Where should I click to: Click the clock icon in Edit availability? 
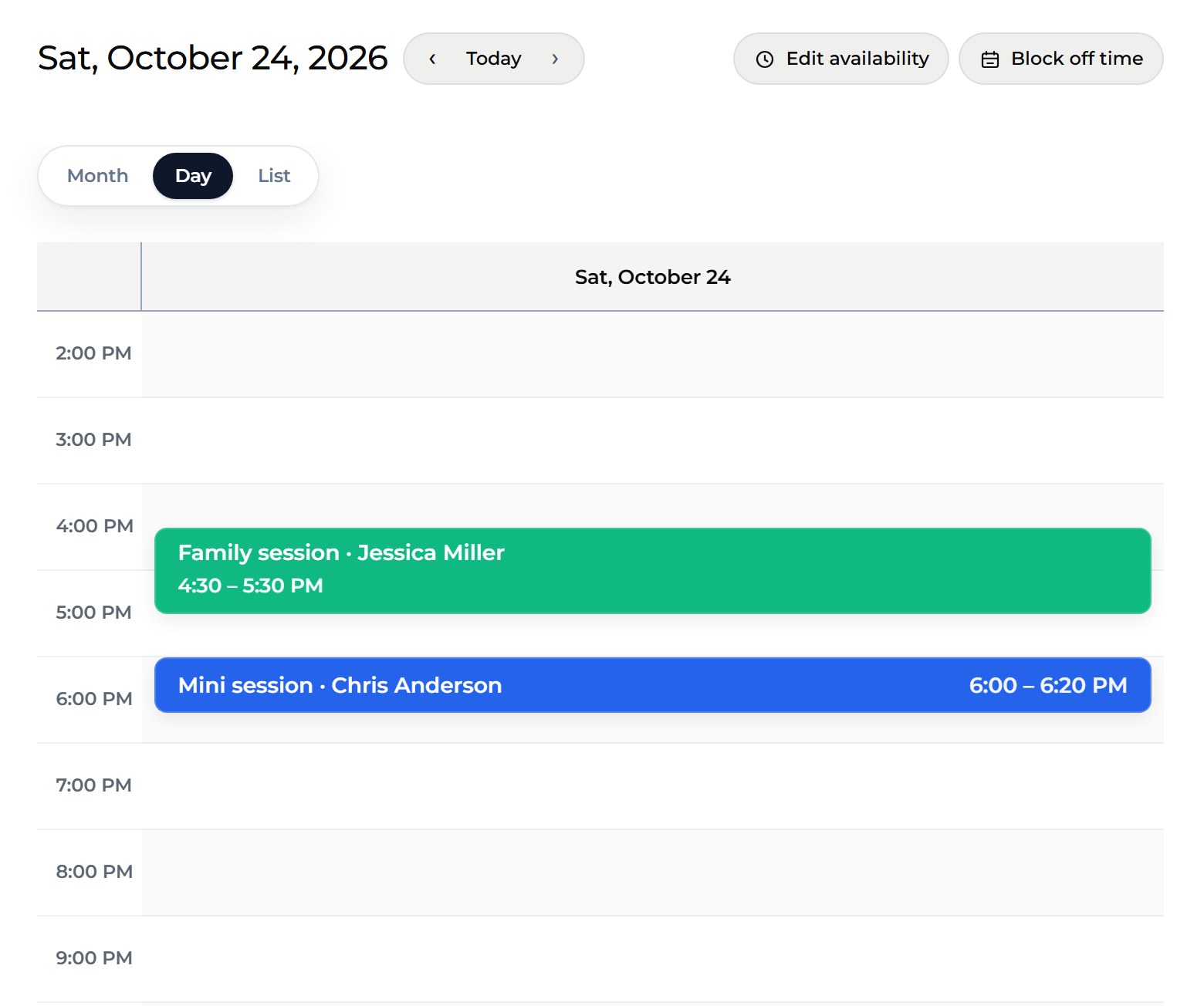click(x=764, y=59)
